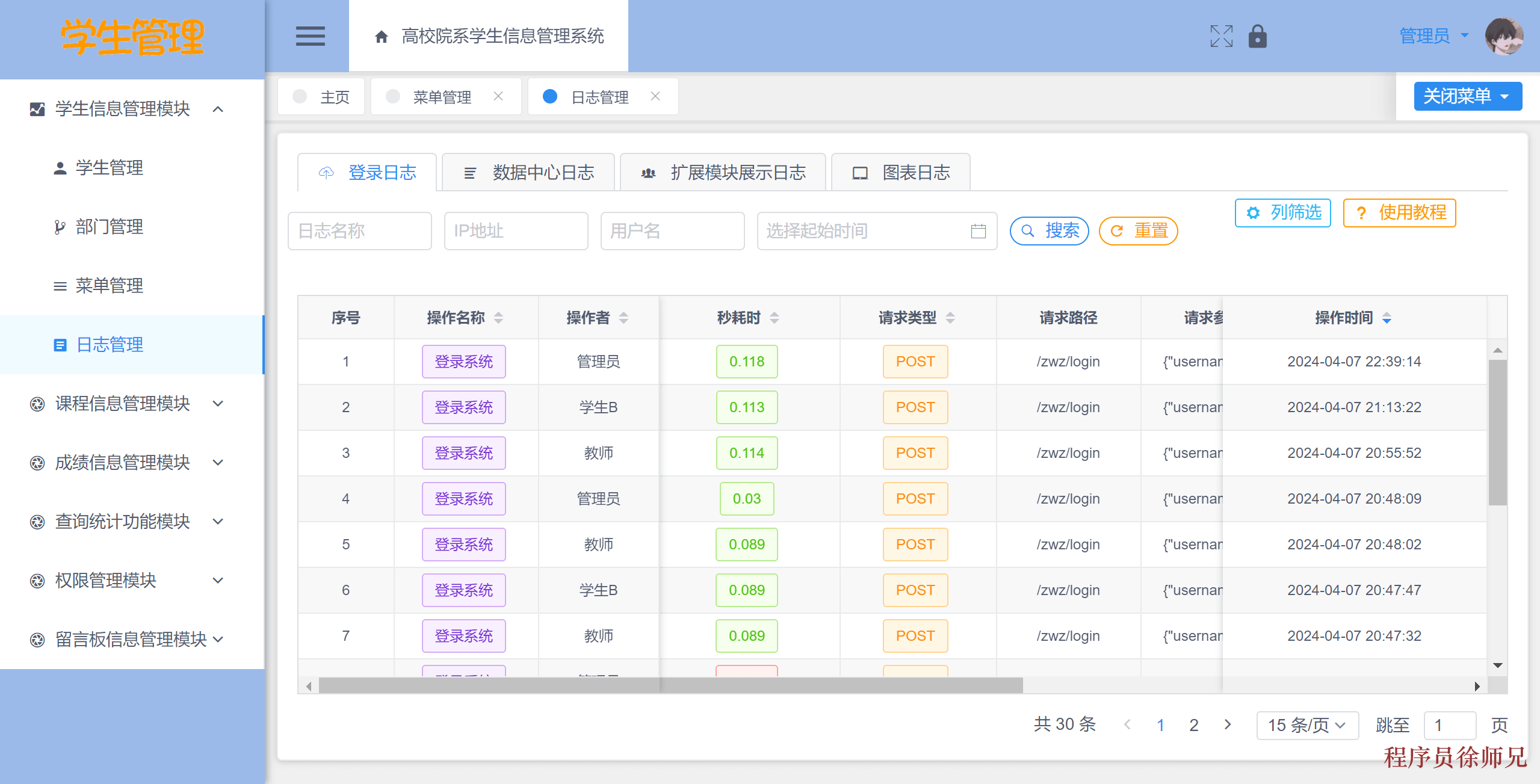Image resolution: width=1540 pixels, height=784 pixels.
Task: Click the home icon beside the system title
Action: click(x=381, y=36)
